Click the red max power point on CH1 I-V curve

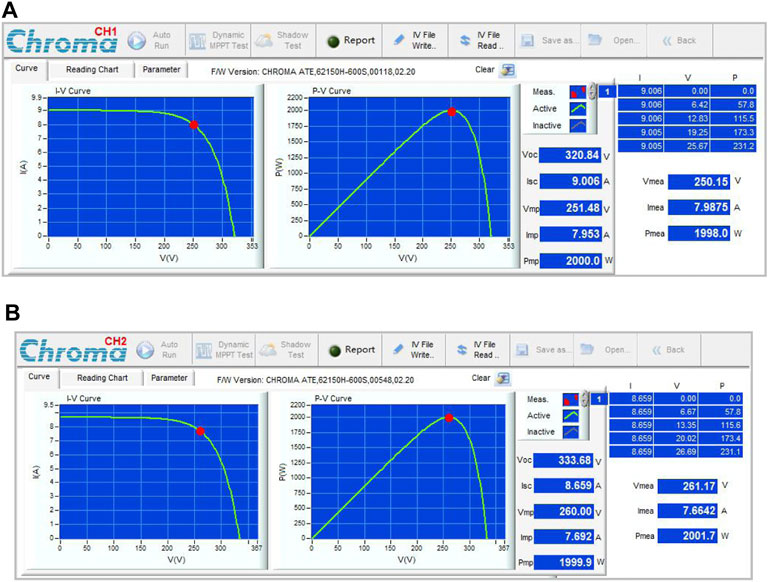[x=194, y=125]
